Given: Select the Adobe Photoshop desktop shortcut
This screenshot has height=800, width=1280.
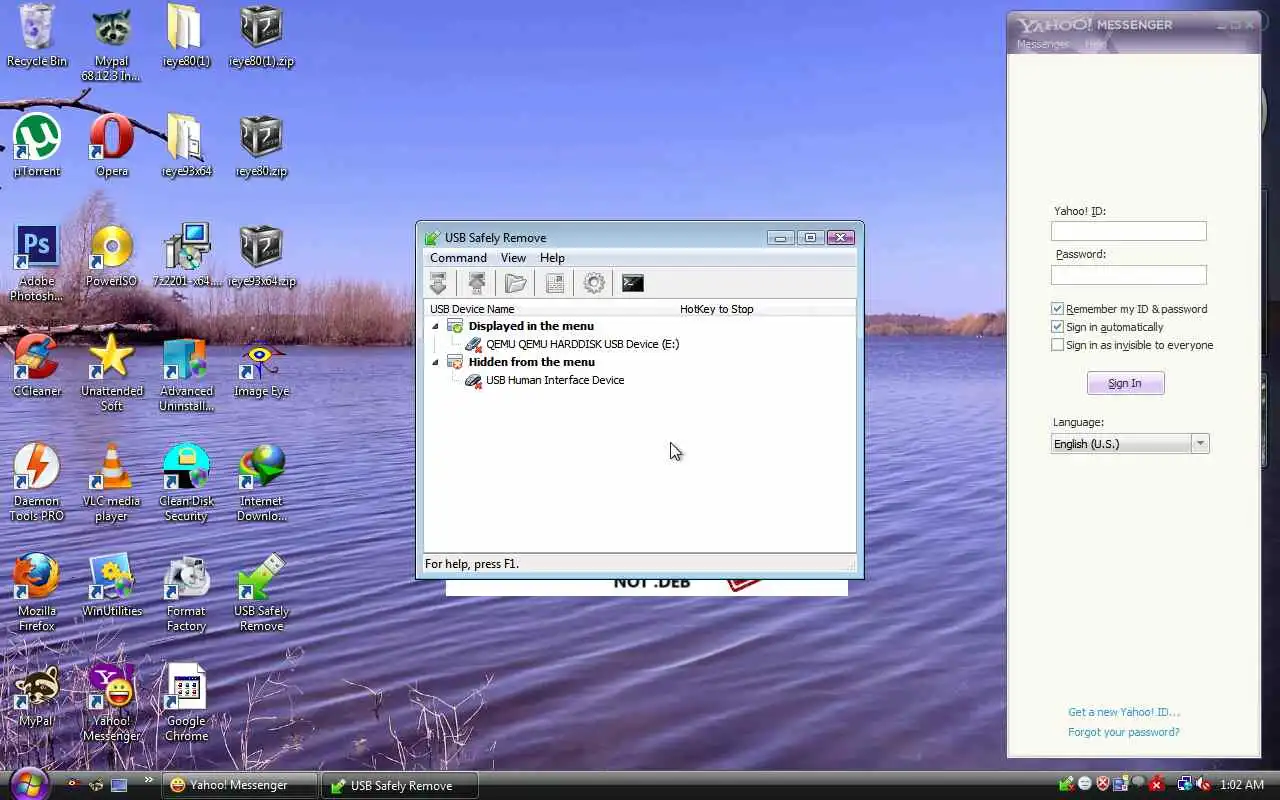Looking at the screenshot, I should [x=37, y=262].
